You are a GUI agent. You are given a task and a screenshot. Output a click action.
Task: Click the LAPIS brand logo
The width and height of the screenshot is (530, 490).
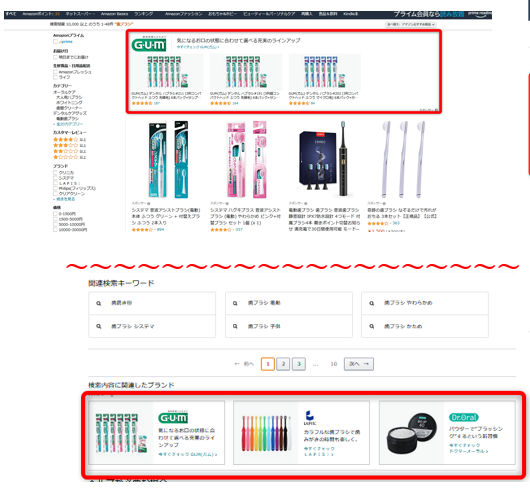click(x=310, y=418)
